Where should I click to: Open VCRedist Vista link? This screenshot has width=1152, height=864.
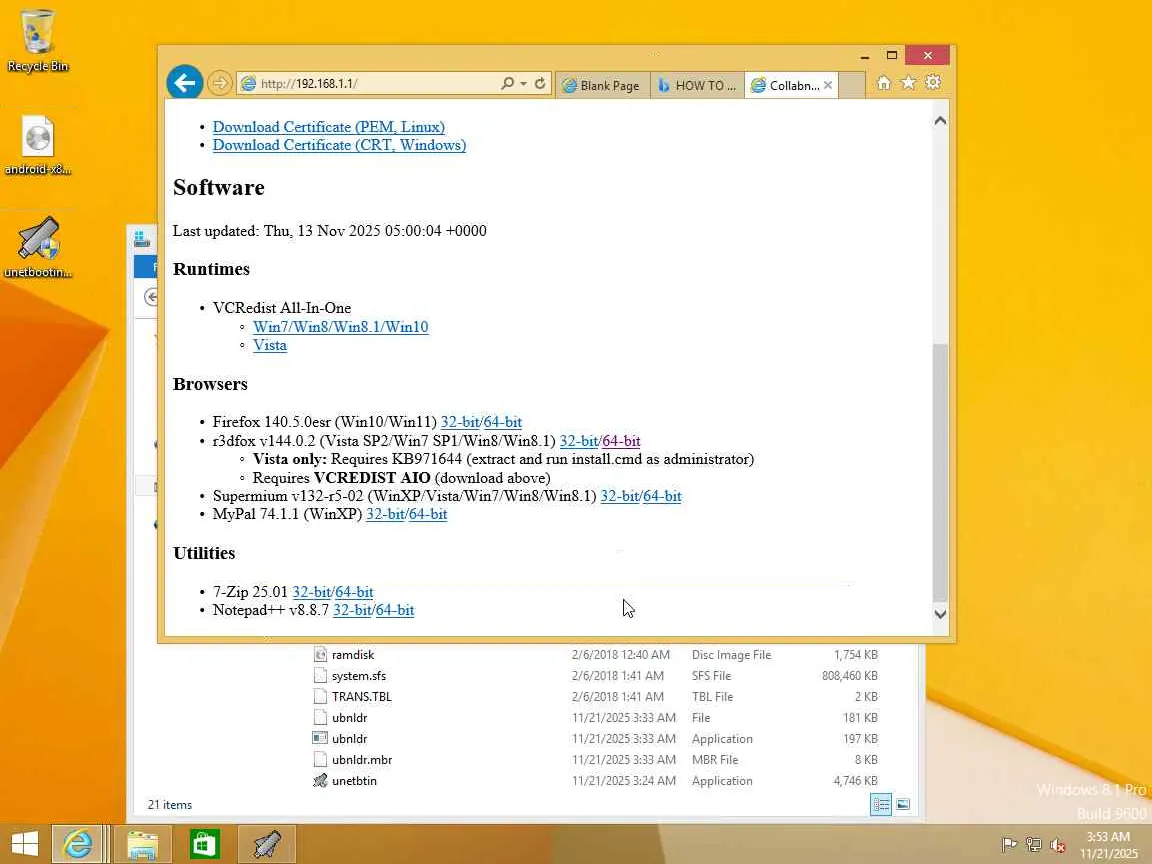click(x=270, y=345)
